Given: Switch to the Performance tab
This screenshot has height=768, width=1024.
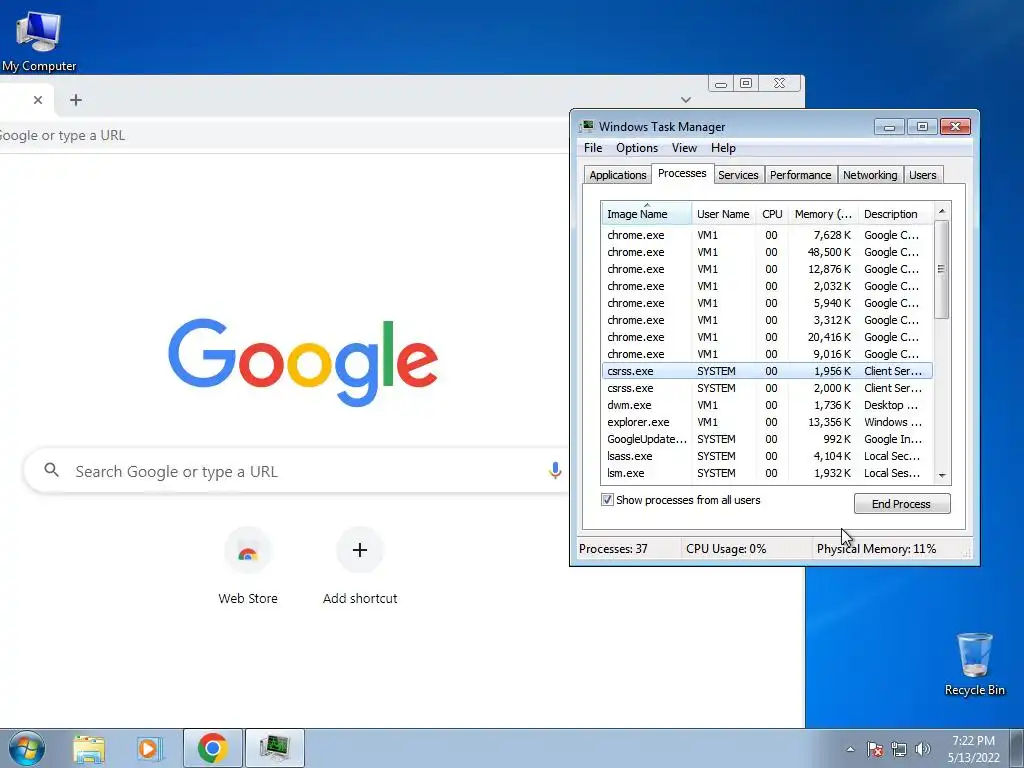Looking at the screenshot, I should pyautogui.click(x=800, y=175).
